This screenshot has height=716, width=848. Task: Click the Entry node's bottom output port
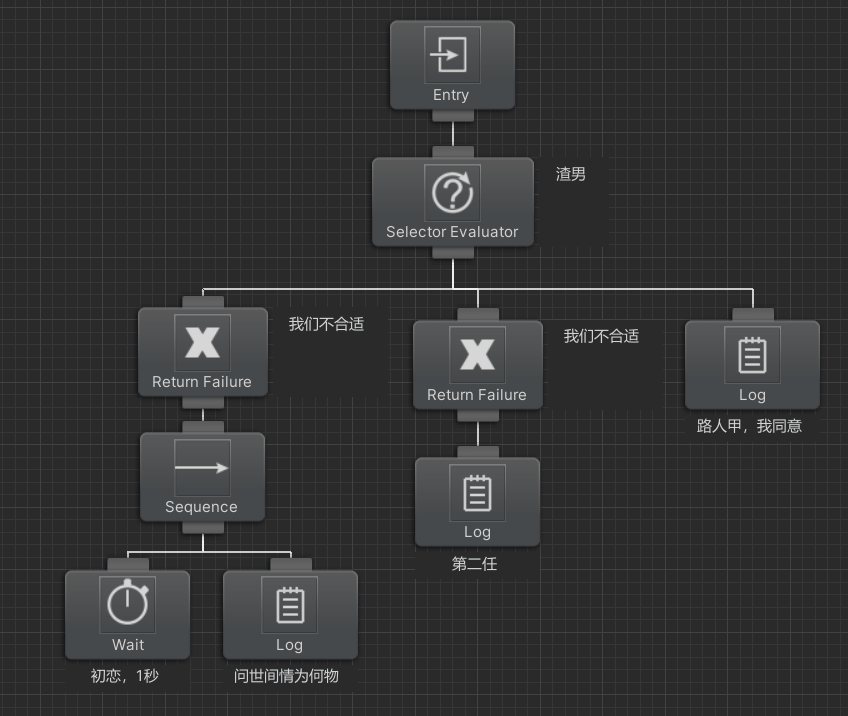(x=452, y=115)
